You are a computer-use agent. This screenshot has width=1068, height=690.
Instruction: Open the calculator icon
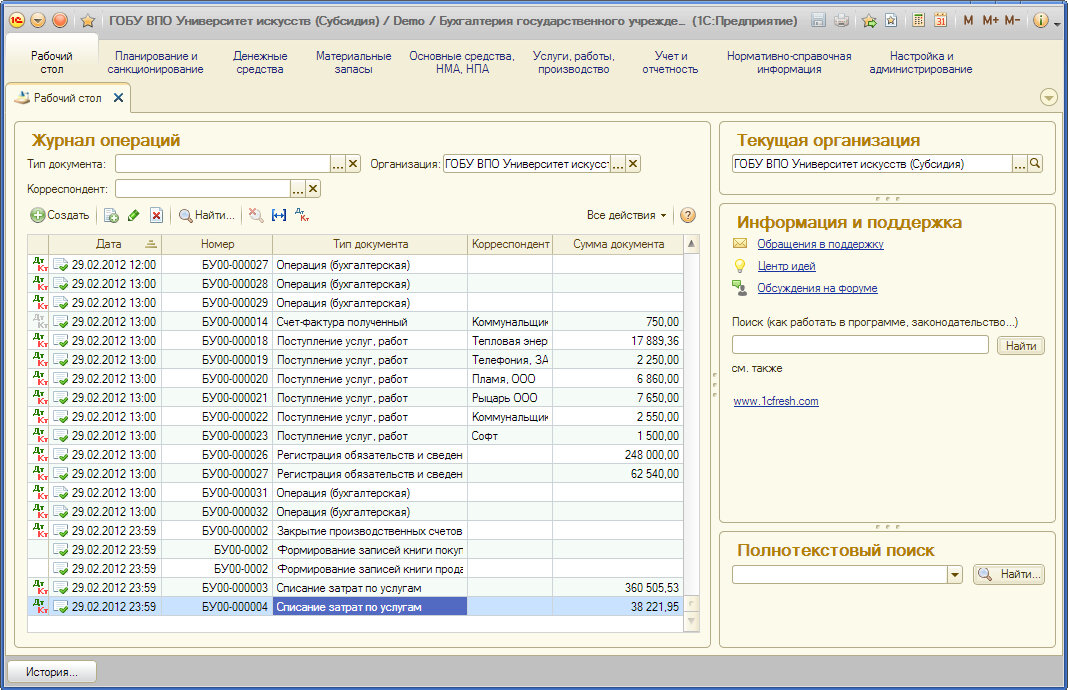[918, 20]
